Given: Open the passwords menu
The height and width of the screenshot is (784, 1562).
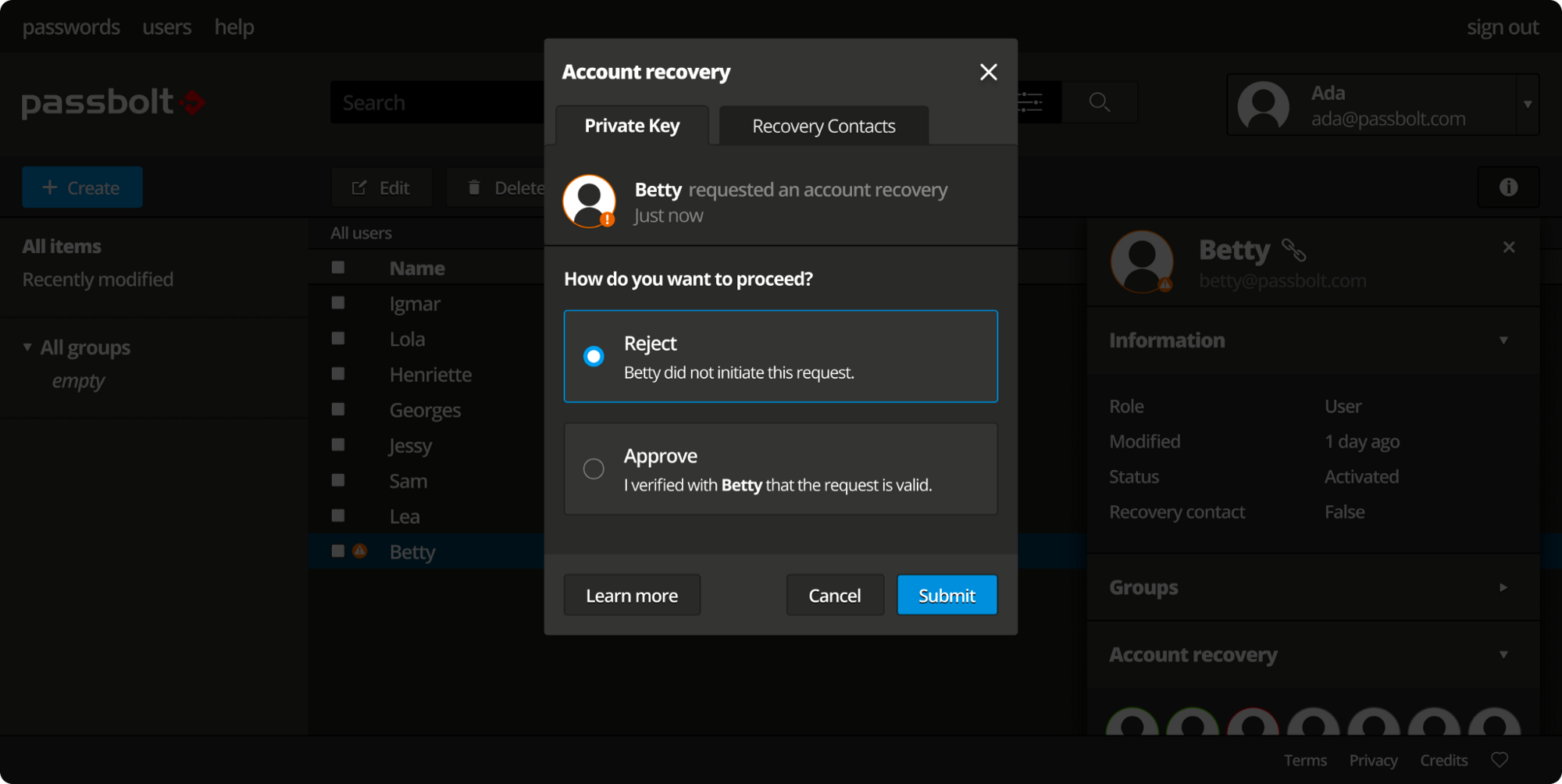Looking at the screenshot, I should (71, 27).
